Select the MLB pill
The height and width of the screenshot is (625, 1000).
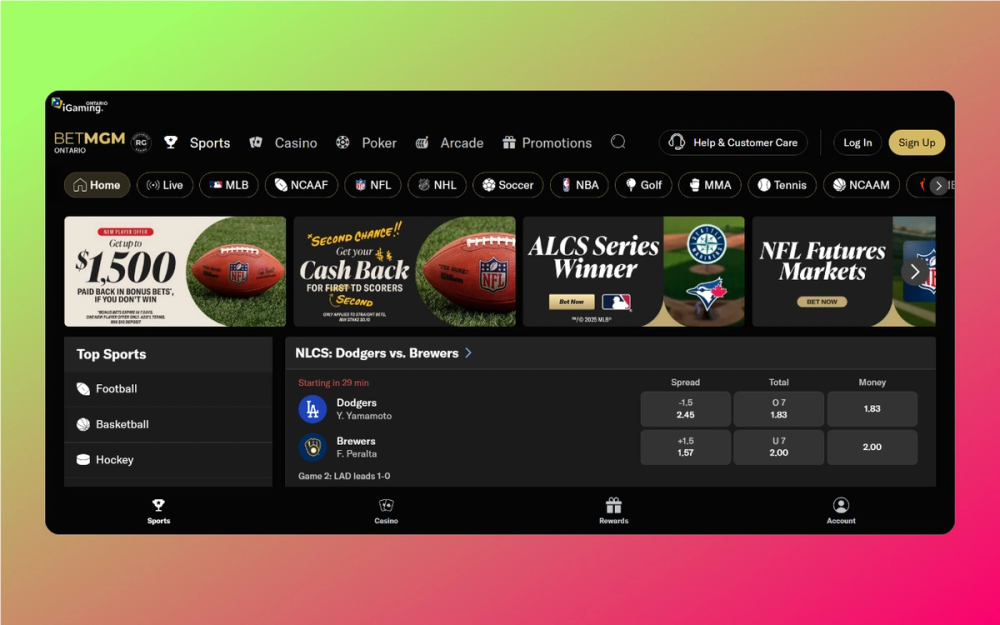(x=229, y=185)
